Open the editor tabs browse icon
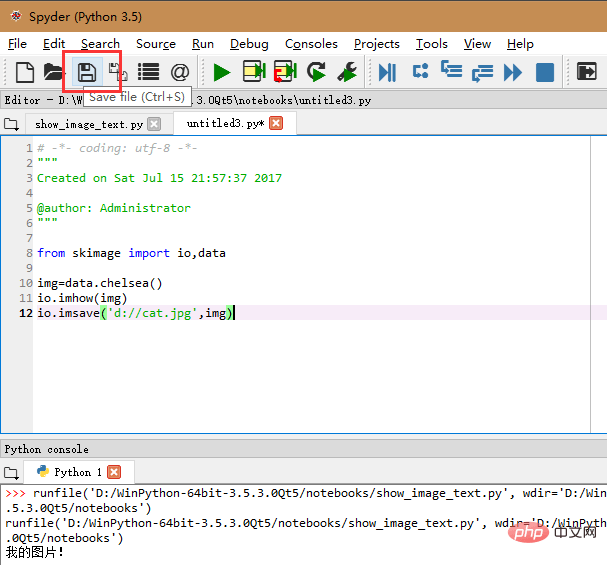The width and height of the screenshot is (607, 565). click(11, 125)
